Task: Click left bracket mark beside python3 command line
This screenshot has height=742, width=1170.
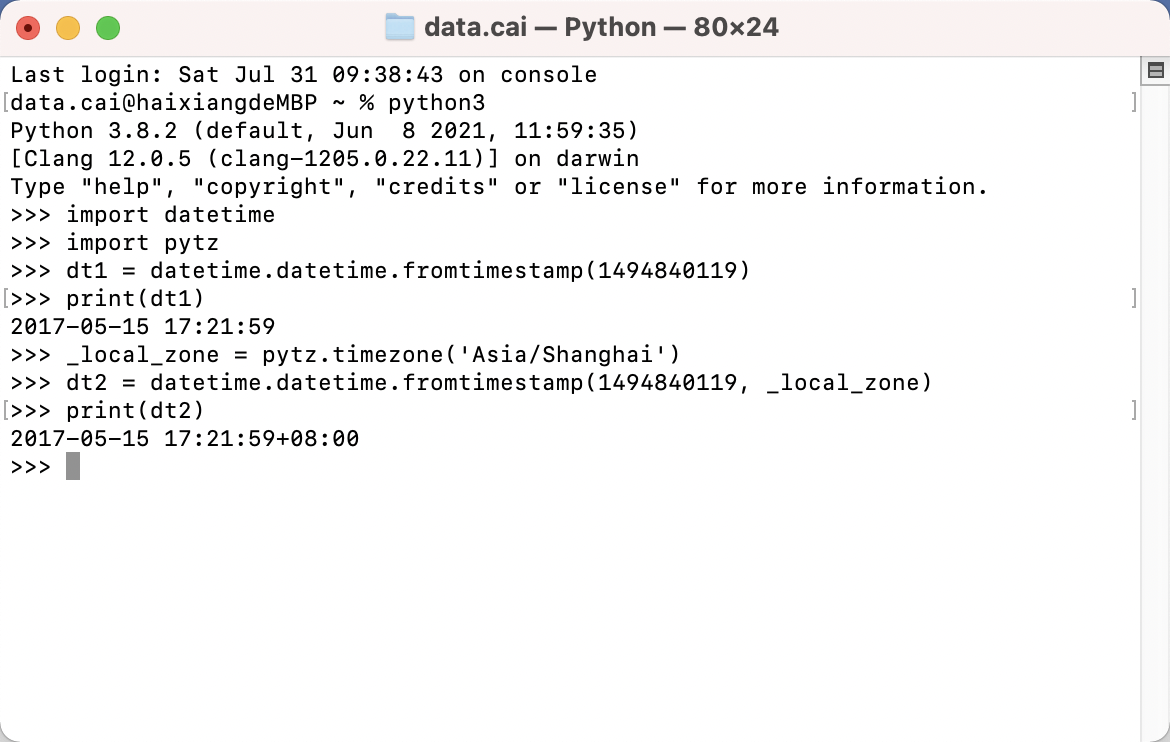Action: pos(6,103)
